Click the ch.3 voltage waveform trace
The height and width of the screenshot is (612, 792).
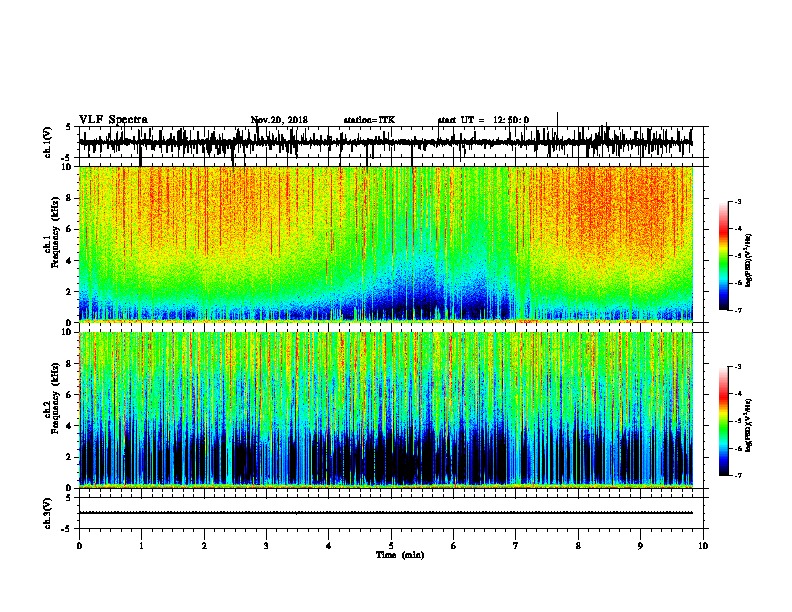(386, 513)
